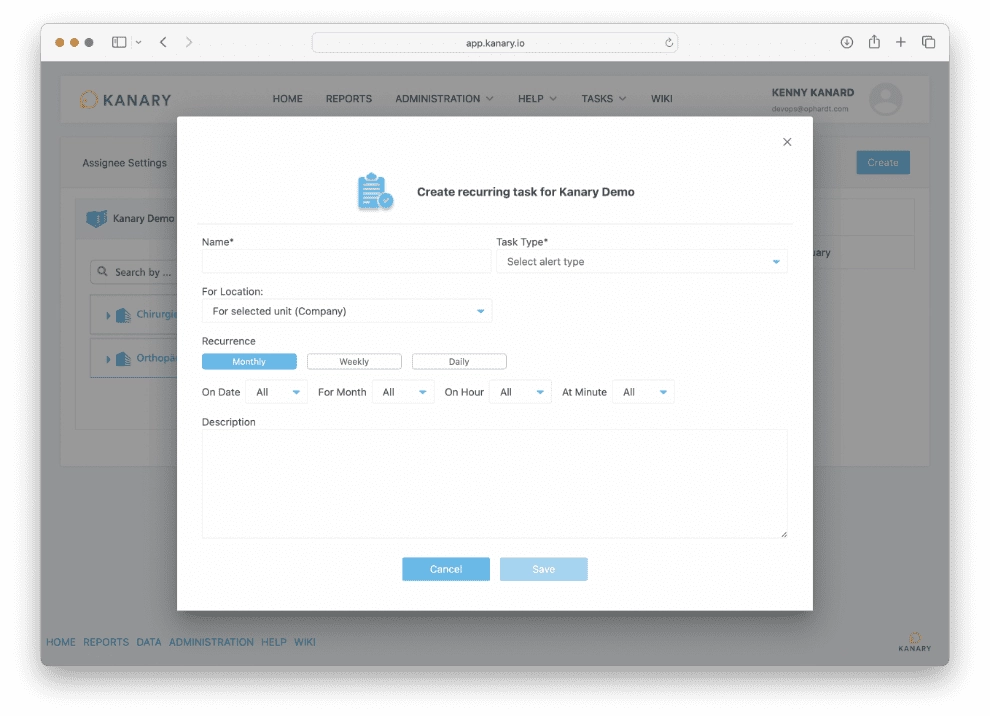990x716 pixels.
Task: Click the footer HELP link
Action: (x=274, y=641)
